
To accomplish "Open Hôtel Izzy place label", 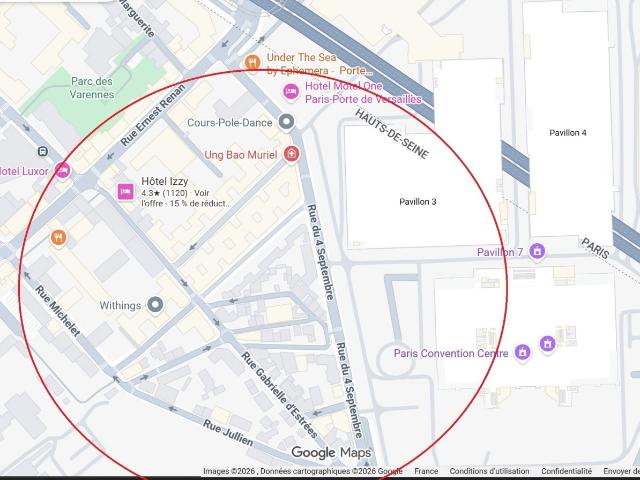I will pyautogui.click(x=165, y=181).
